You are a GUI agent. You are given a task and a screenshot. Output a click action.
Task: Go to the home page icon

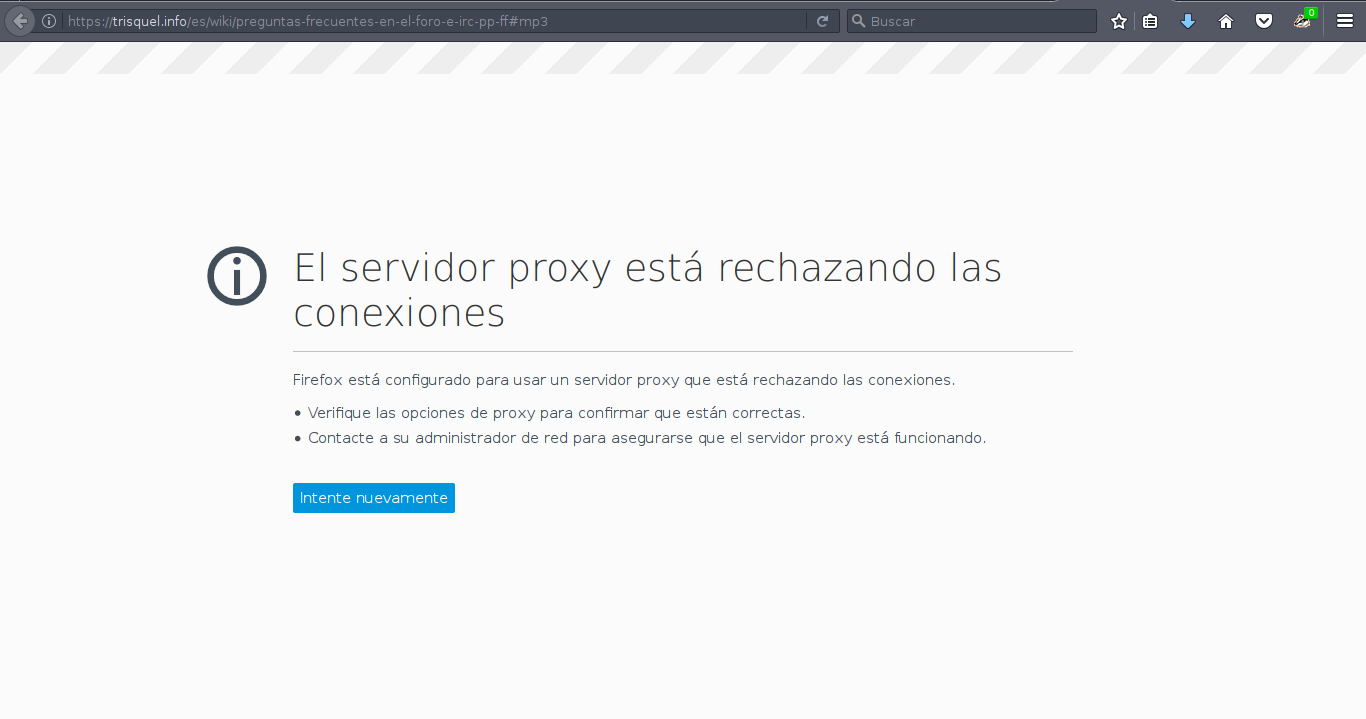pos(1226,21)
